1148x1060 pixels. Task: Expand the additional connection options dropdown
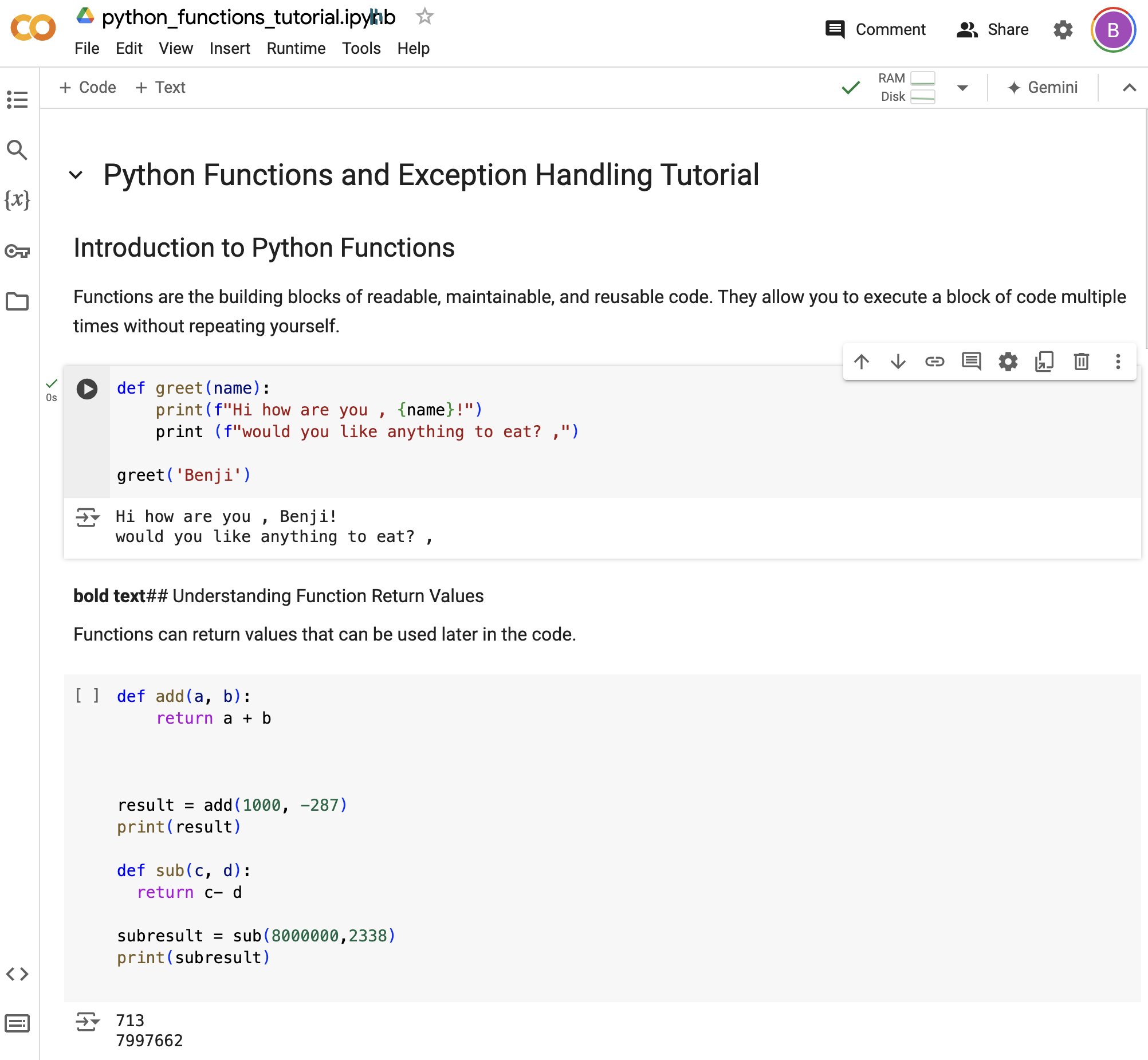(962, 87)
